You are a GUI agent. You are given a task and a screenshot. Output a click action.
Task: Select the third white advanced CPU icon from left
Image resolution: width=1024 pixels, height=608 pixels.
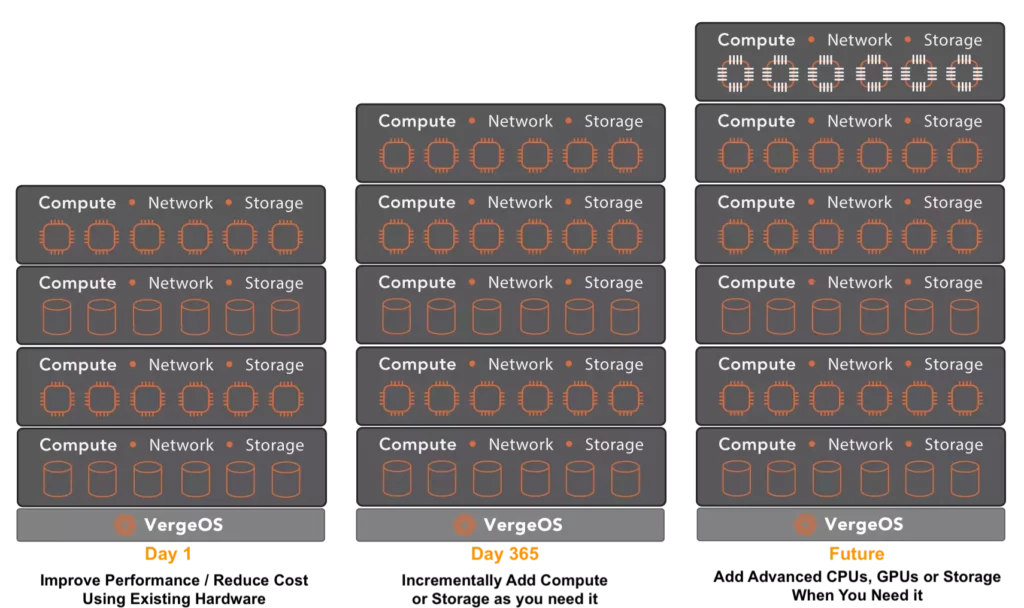click(x=825, y=73)
